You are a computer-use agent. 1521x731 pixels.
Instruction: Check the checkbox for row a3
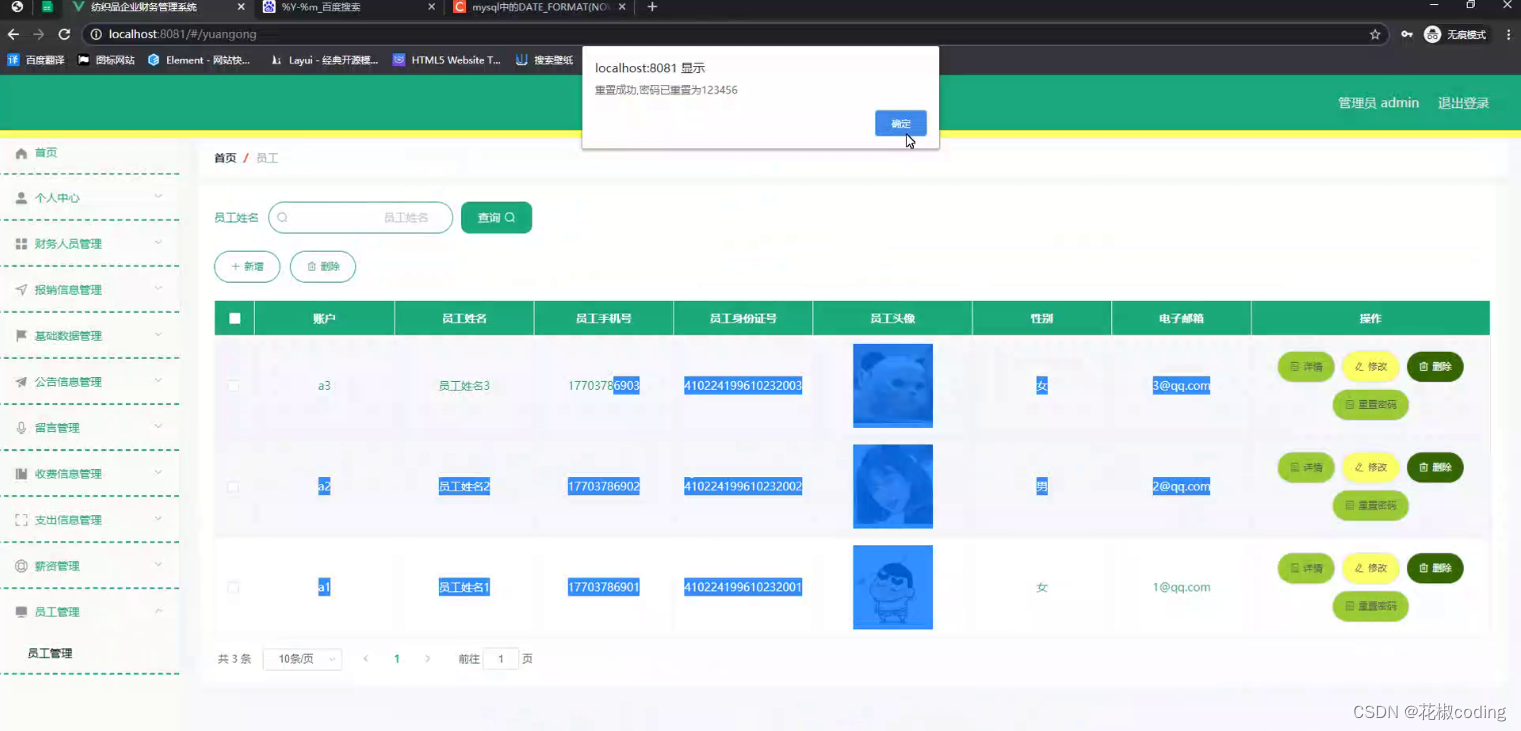233,386
